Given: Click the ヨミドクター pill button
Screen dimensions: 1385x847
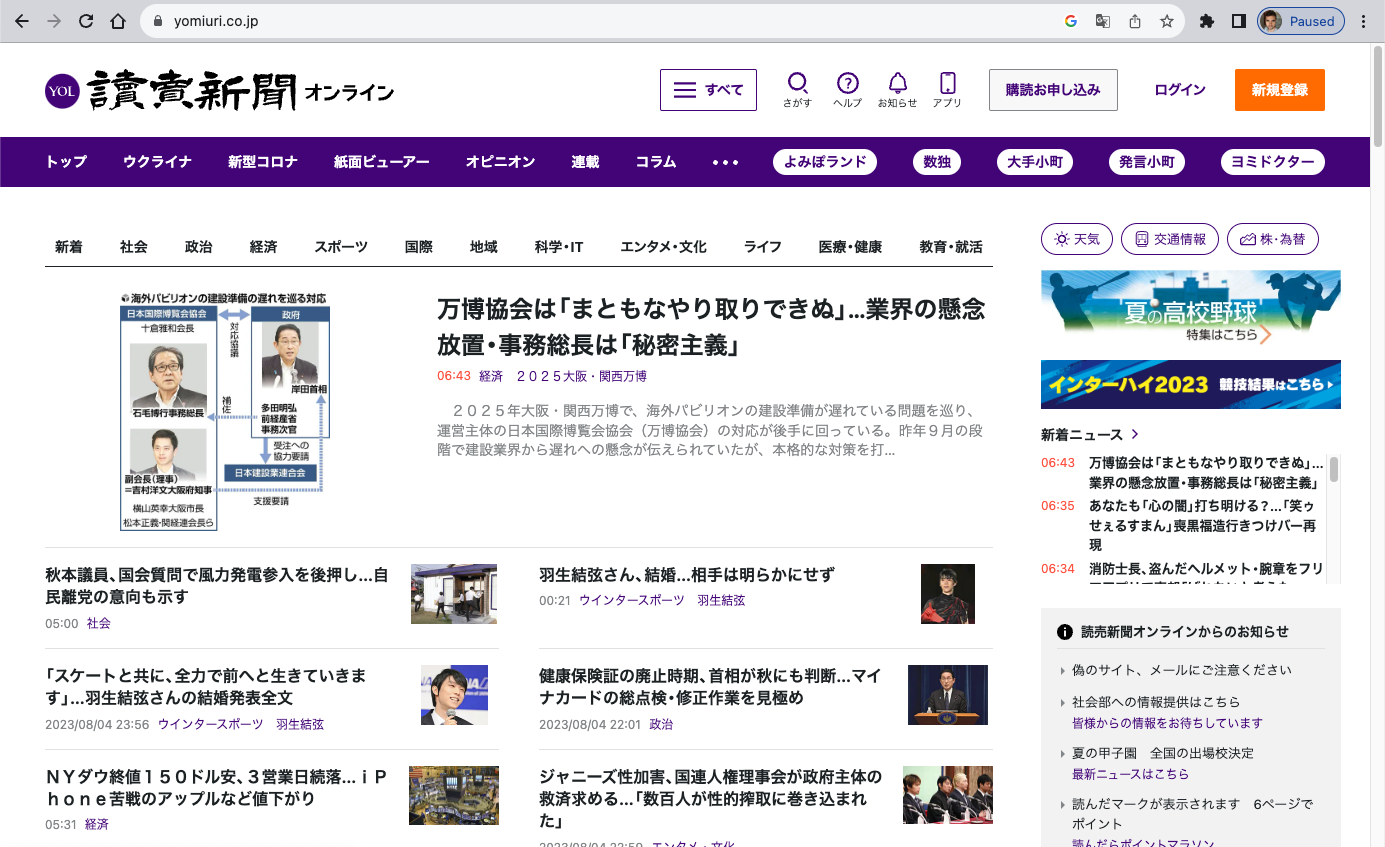Looking at the screenshot, I should coord(1273,162).
